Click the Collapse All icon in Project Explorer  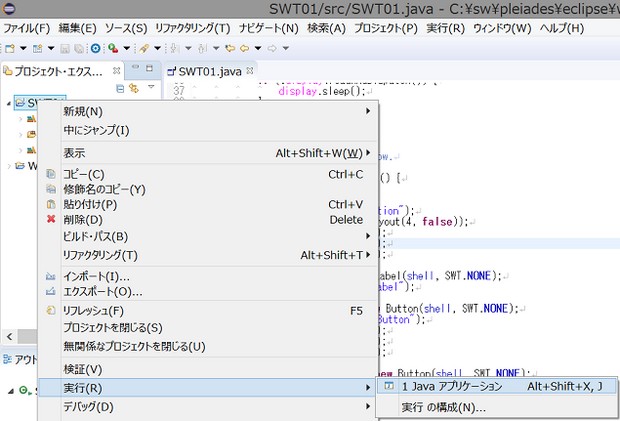[x=120, y=88]
